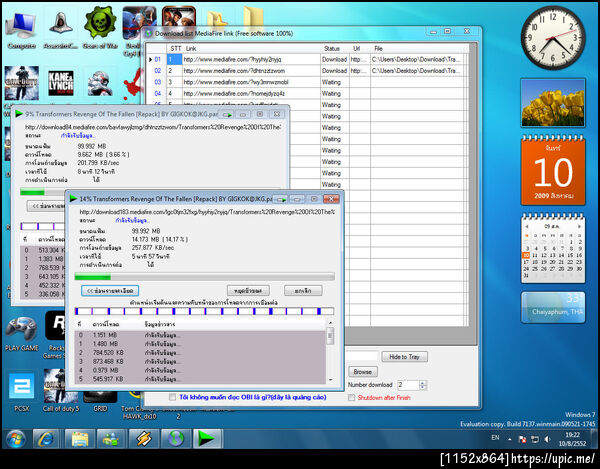This screenshot has height=469, width=600.
Task: Open the EN language indicator
Action: click(495, 438)
